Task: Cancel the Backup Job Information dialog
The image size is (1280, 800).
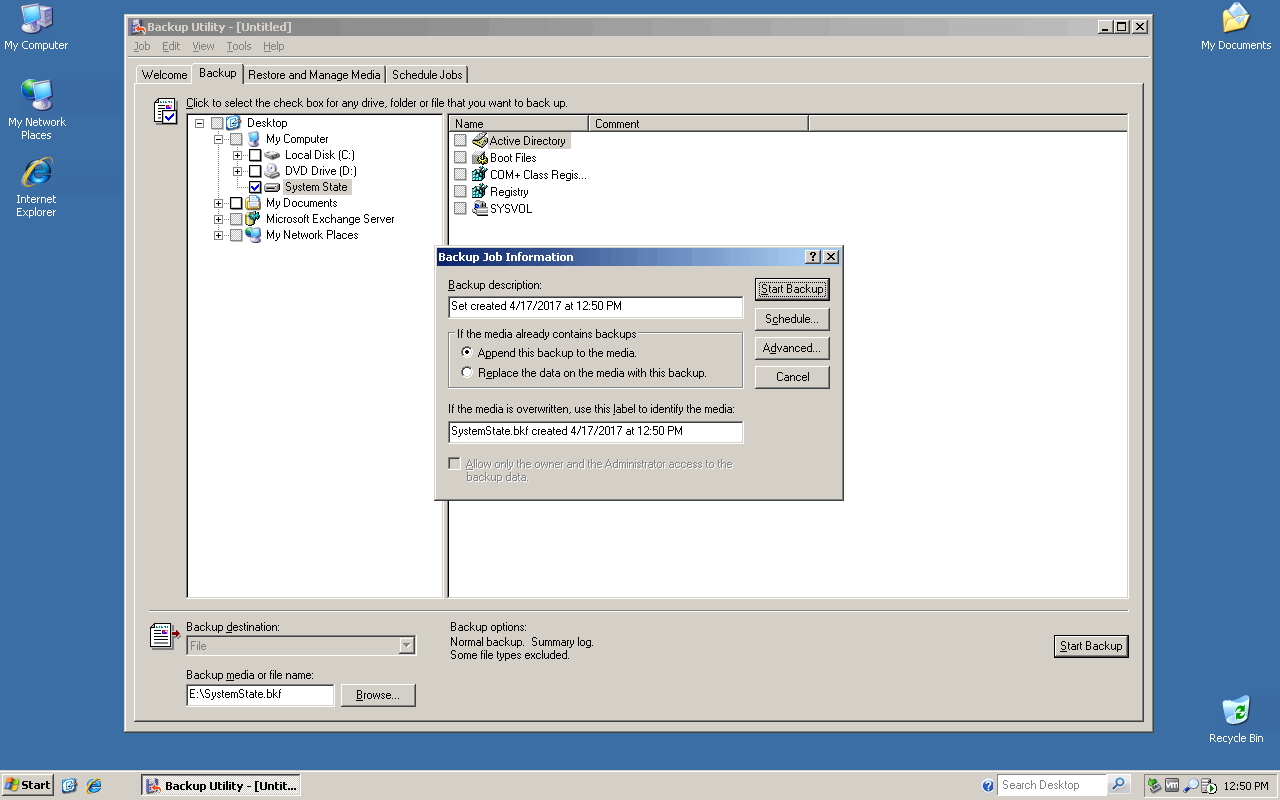Action: (792, 377)
